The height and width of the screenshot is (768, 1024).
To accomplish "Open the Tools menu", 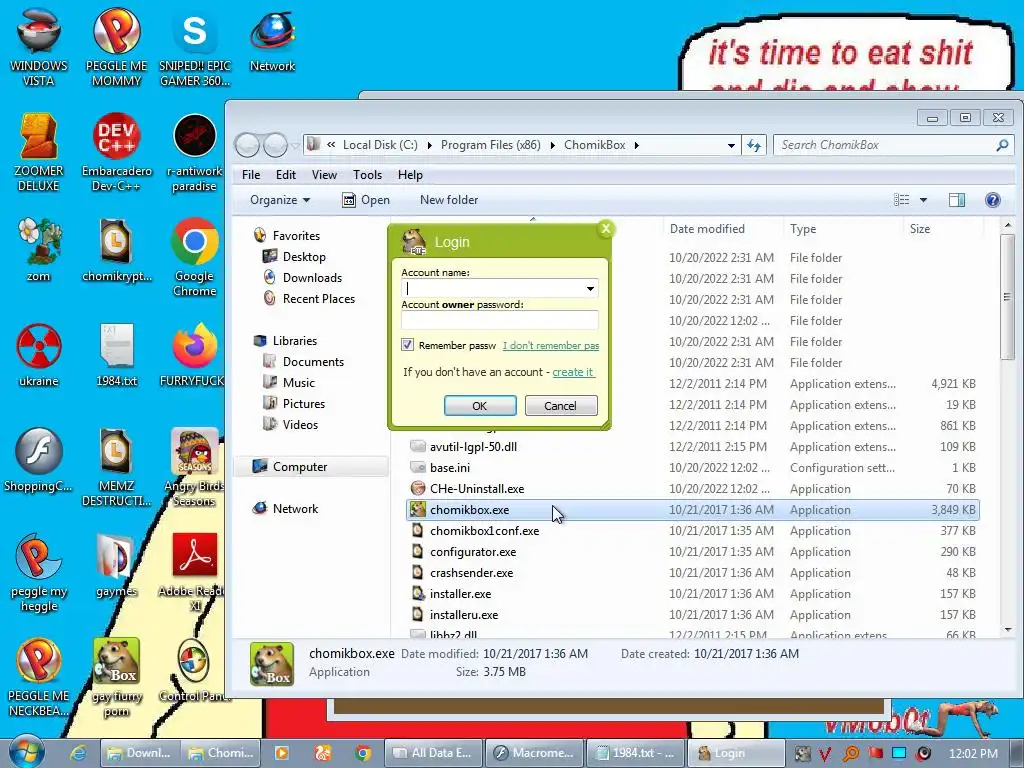I will (x=367, y=175).
